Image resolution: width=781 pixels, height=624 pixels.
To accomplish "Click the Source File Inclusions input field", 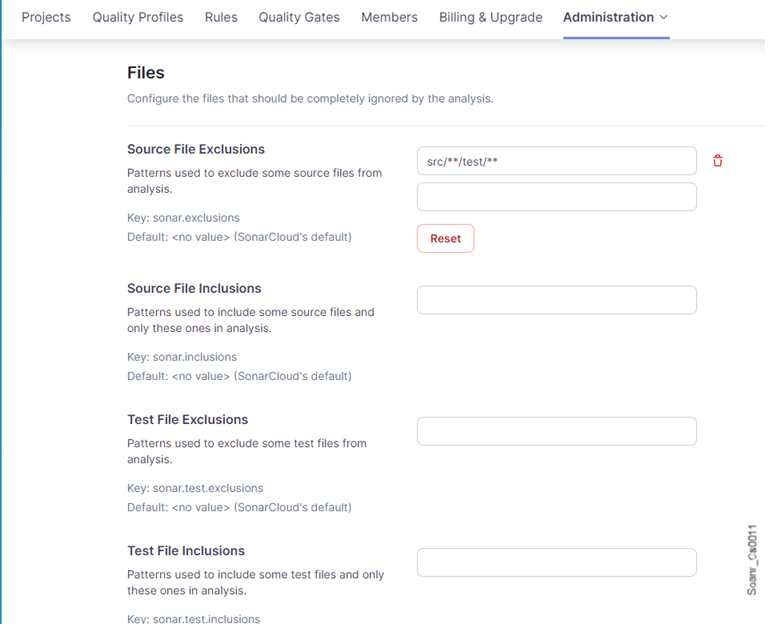I will (556, 300).
